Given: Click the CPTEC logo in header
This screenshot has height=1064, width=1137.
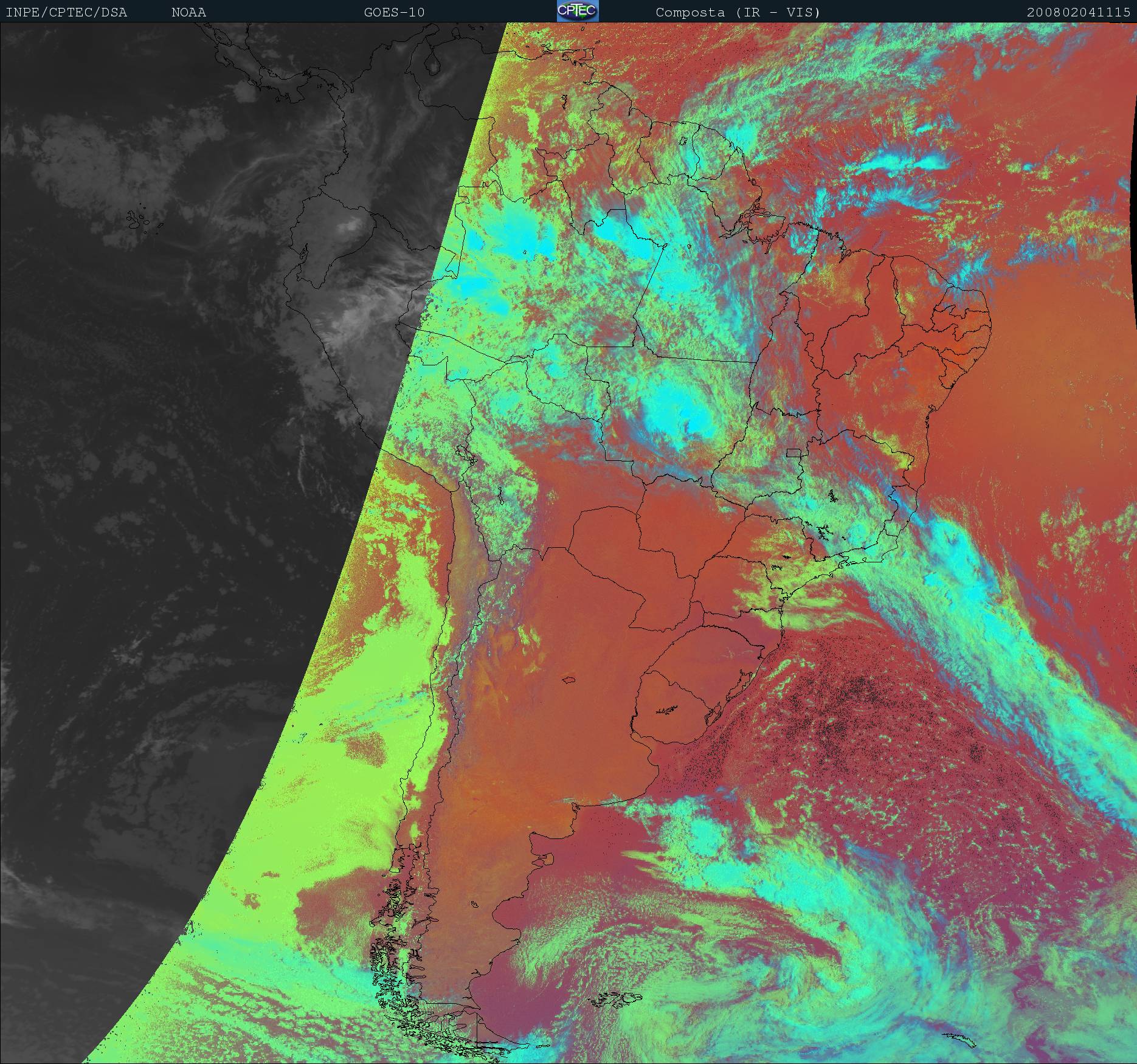Looking at the screenshot, I should [x=577, y=11].
